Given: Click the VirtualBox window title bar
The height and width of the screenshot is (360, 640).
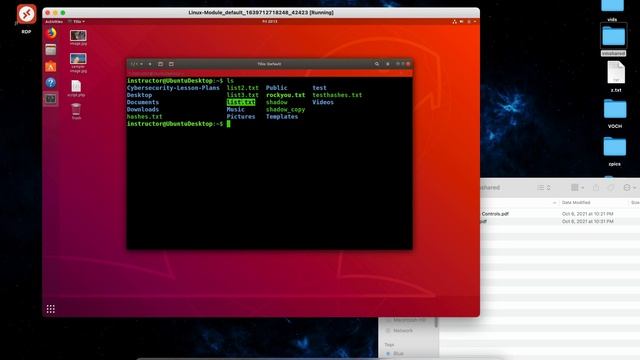Looking at the screenshot, I should [261, 13].
